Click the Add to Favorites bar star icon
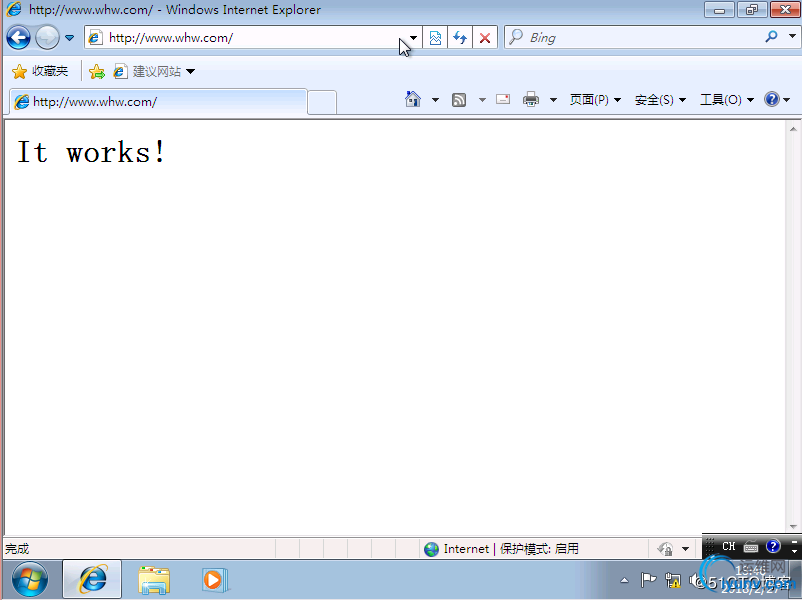802x600 pixels. click(x=97, y=72)
